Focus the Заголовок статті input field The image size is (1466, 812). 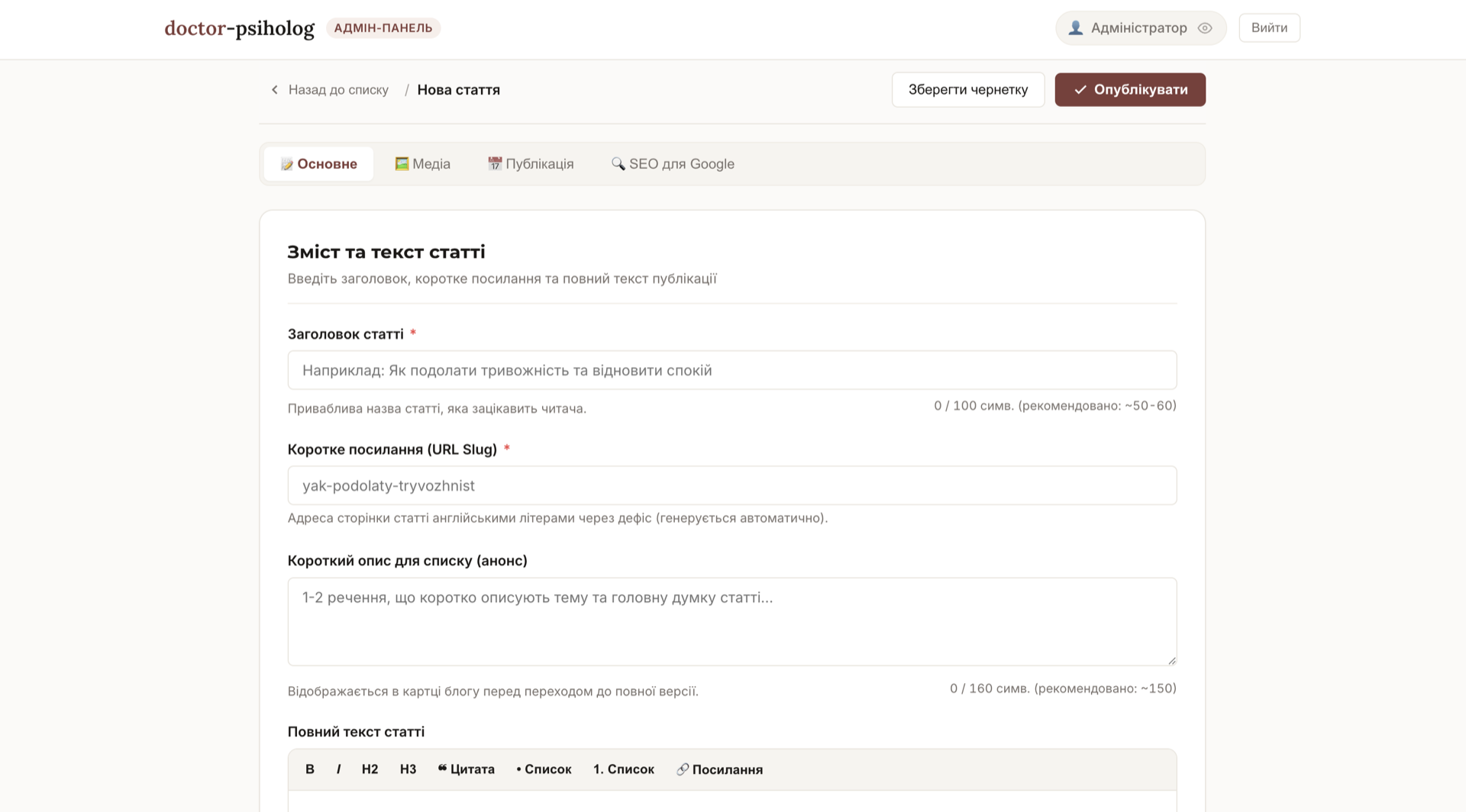click(731, 370)
